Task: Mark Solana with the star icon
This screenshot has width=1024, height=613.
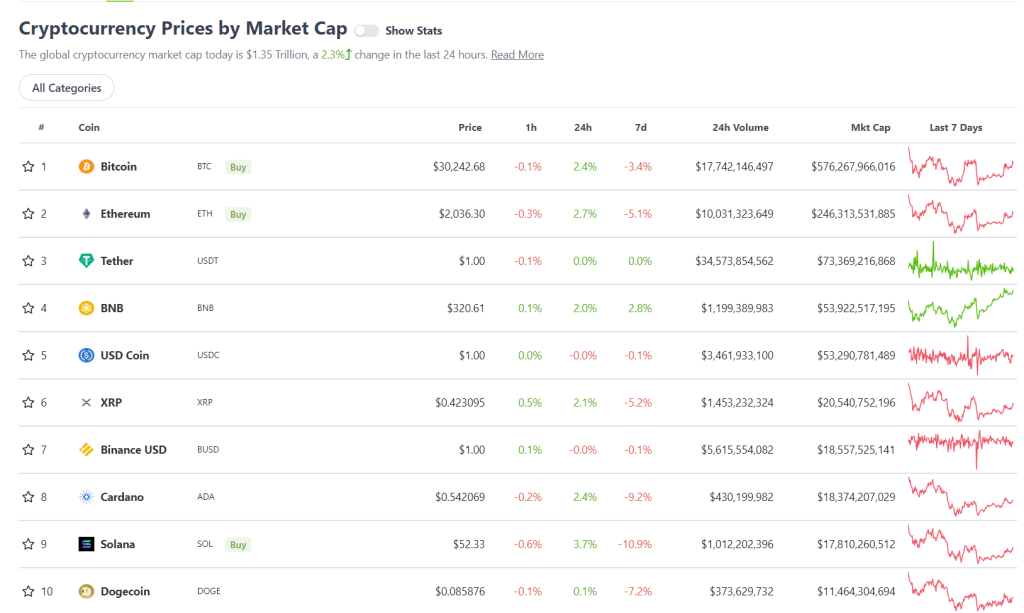Action: (28, 544)
